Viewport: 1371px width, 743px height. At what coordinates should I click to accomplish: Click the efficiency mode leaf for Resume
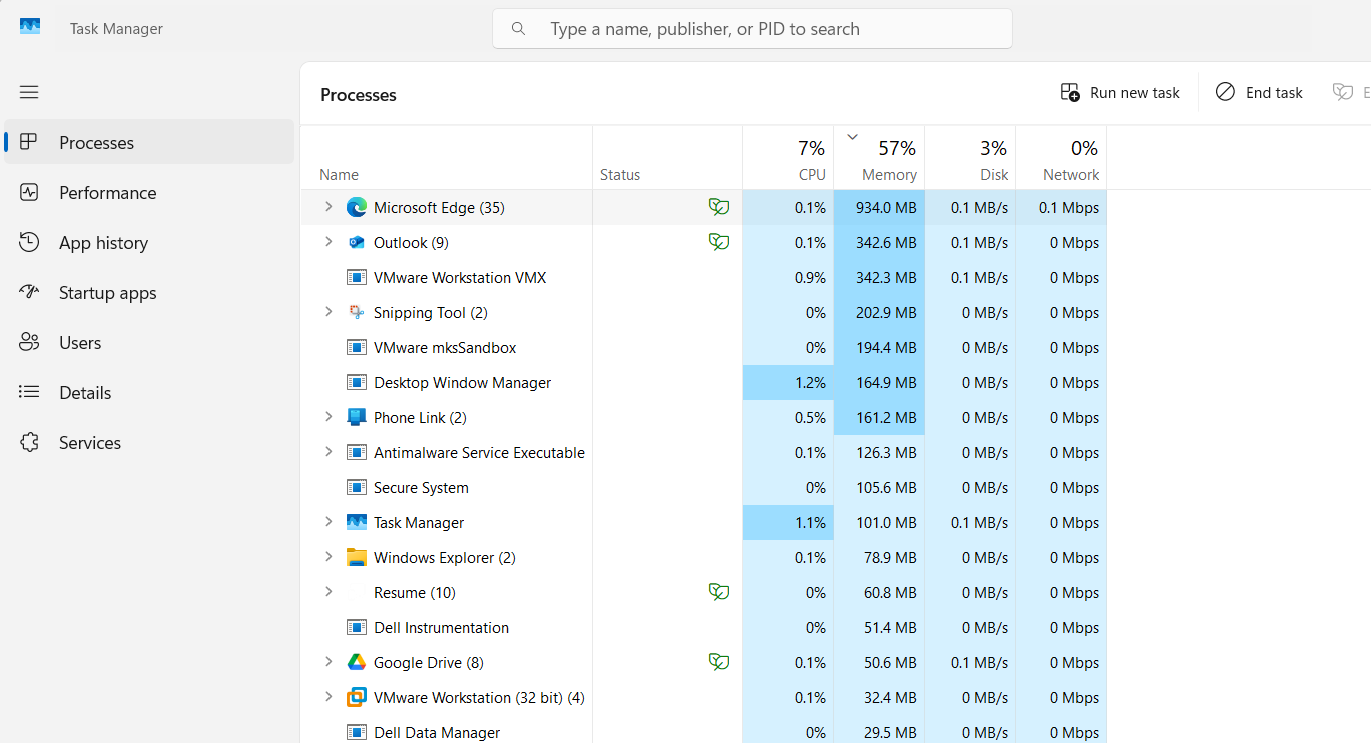pyautogui.click(x=719, y=592)
